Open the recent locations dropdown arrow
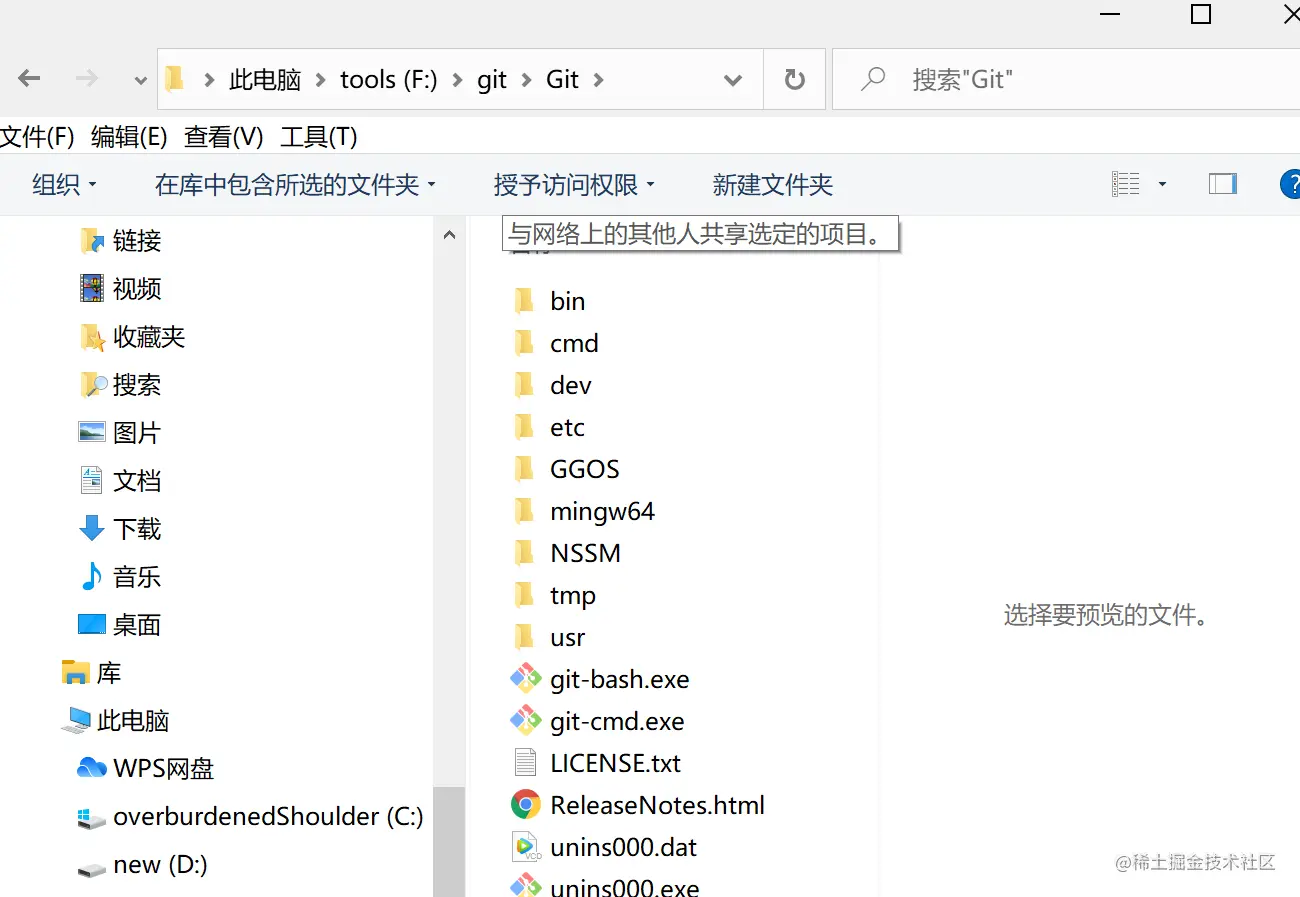 [x=141, y=80]
